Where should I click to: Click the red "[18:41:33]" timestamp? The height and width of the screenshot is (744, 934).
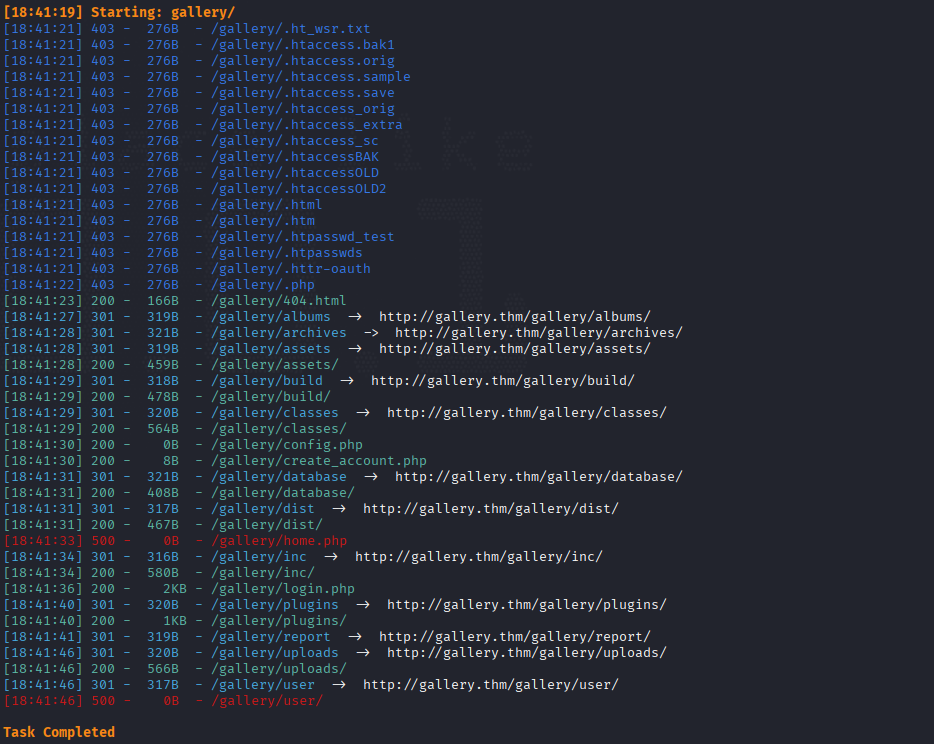pos(43,541)
